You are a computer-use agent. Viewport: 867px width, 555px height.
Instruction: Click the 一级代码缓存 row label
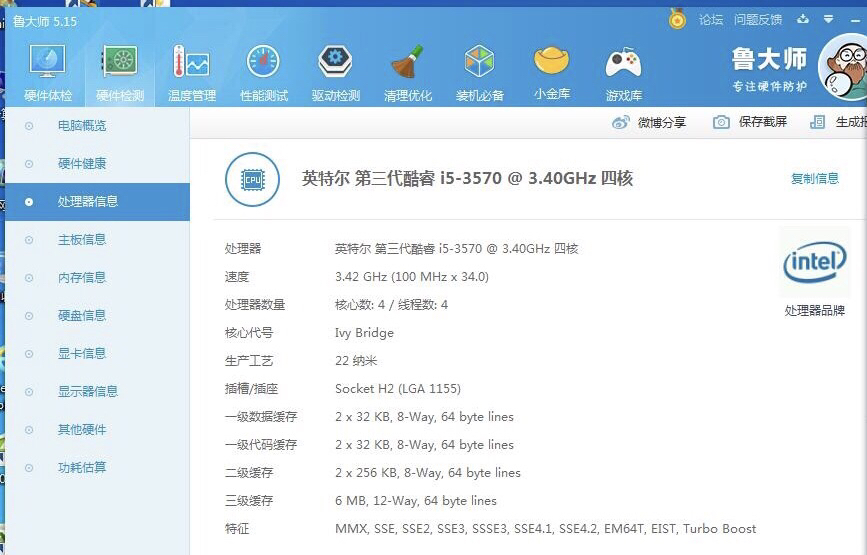pyautogui.click(x=261, y=445)
